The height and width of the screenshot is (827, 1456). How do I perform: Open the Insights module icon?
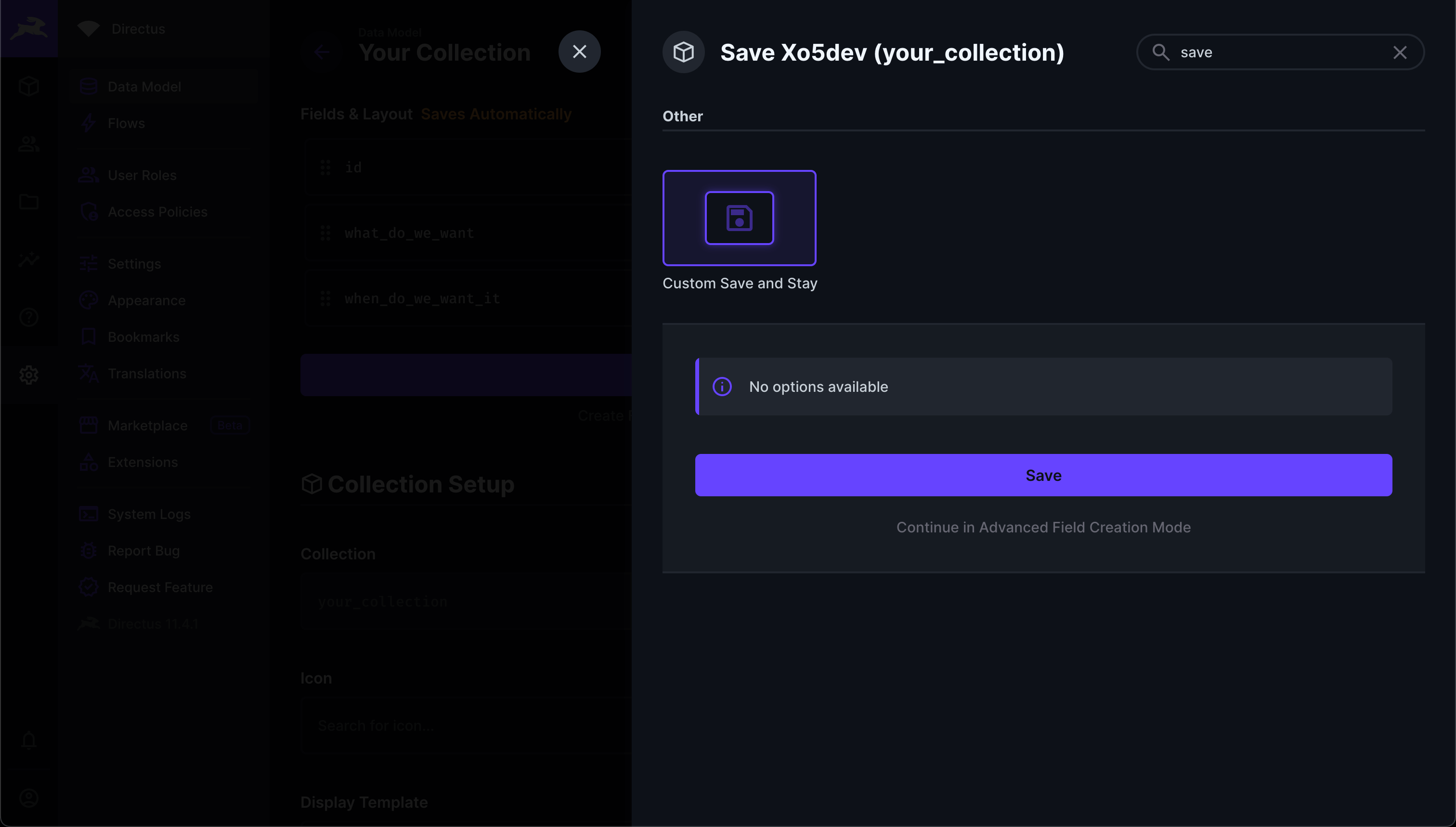coord(28,259)
